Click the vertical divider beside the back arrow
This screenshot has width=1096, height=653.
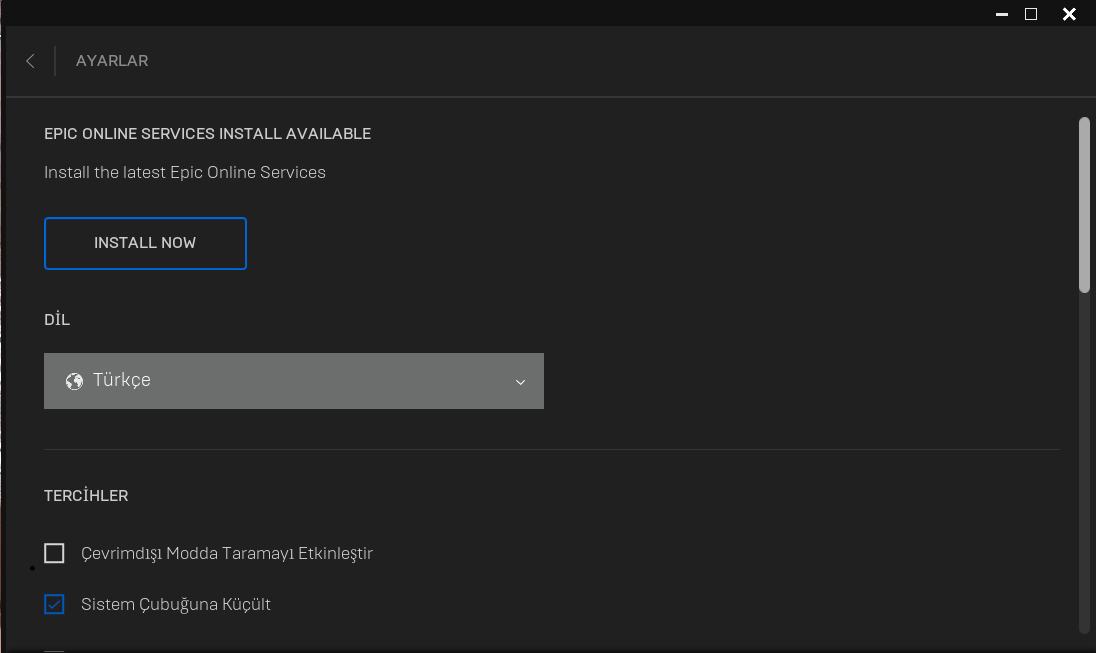point(55,61)
